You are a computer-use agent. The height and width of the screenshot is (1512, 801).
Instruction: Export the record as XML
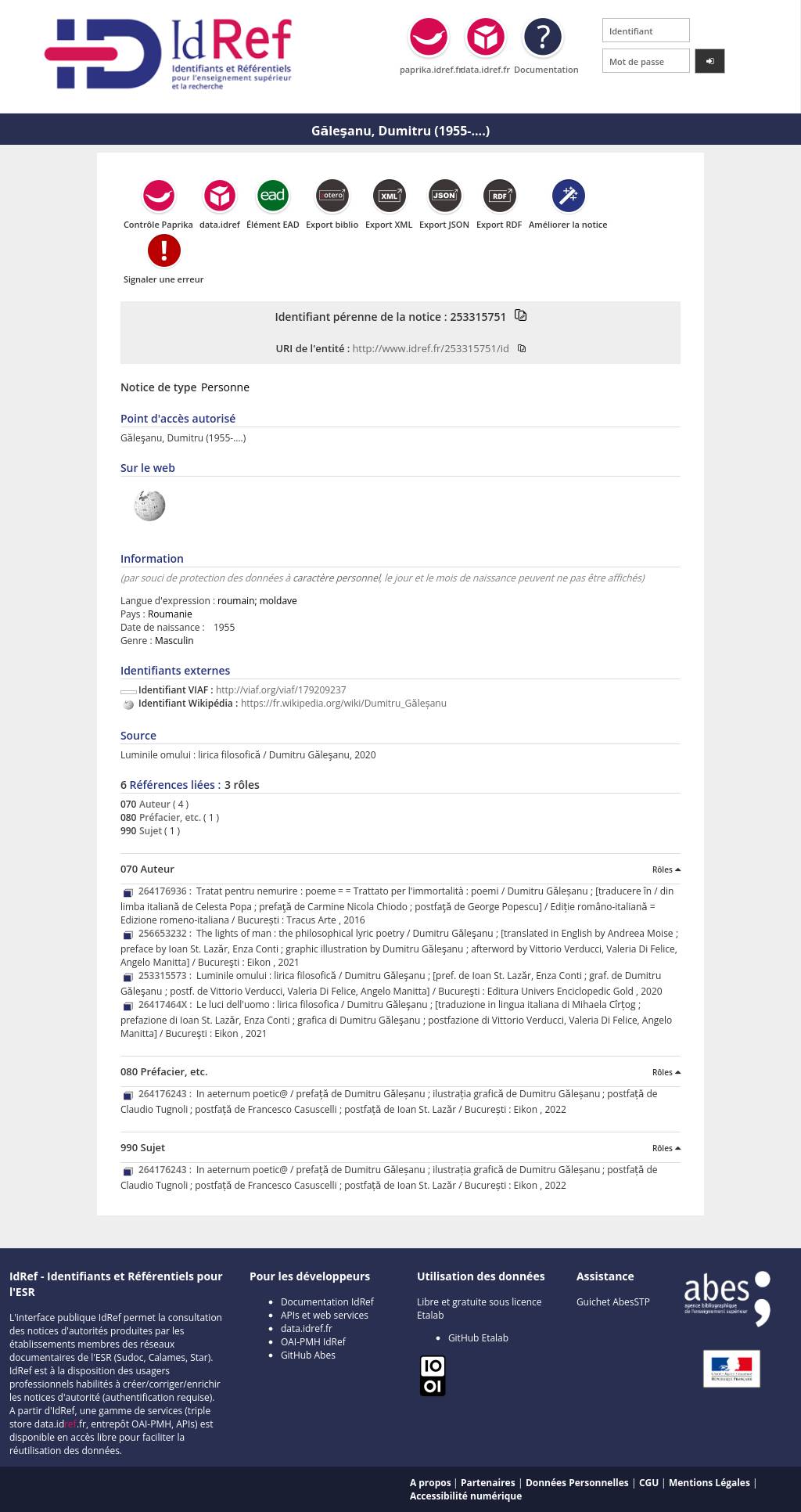coord(389,196)
